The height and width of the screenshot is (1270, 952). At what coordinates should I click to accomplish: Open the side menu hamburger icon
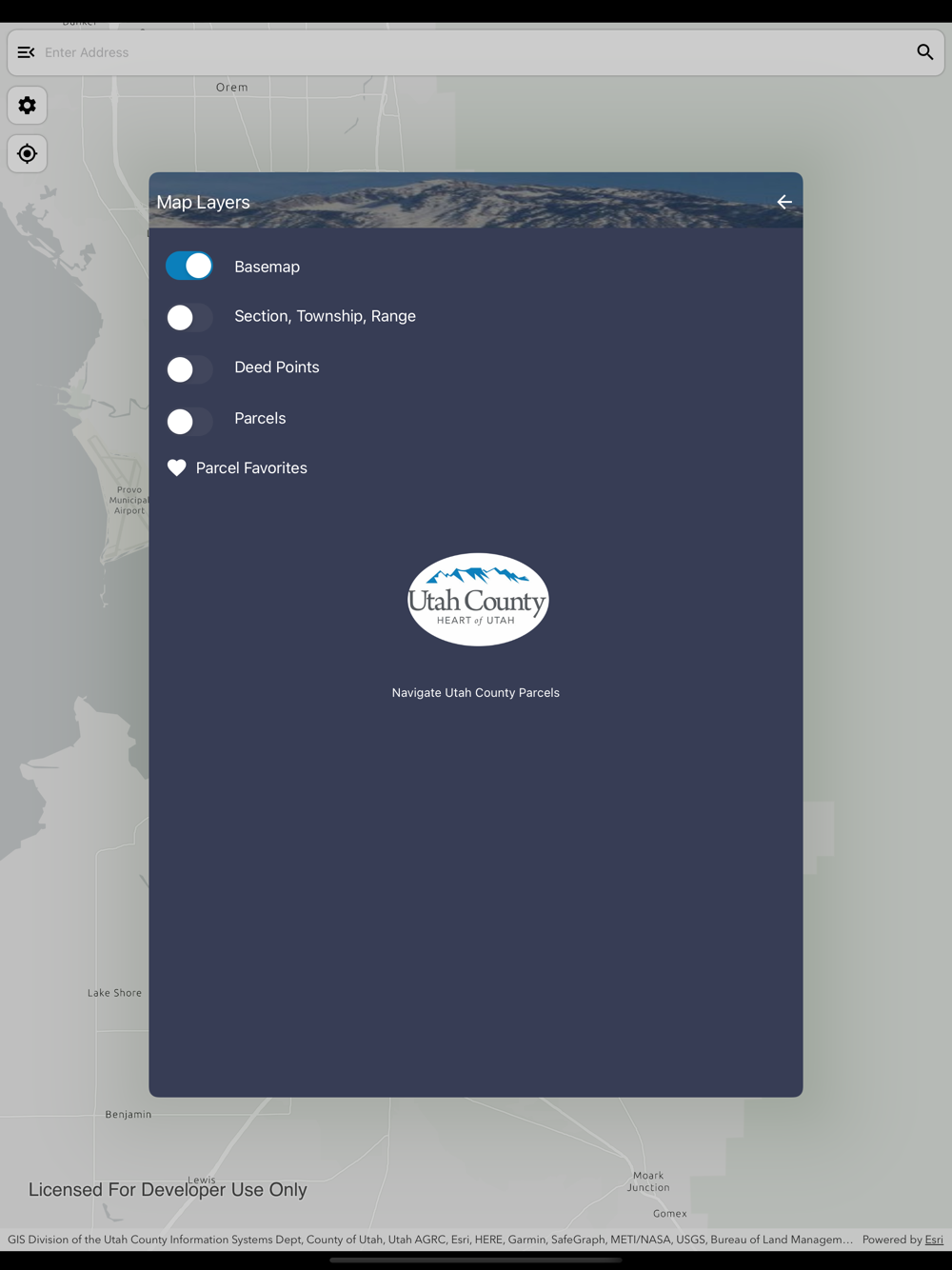tap(26, 52)
